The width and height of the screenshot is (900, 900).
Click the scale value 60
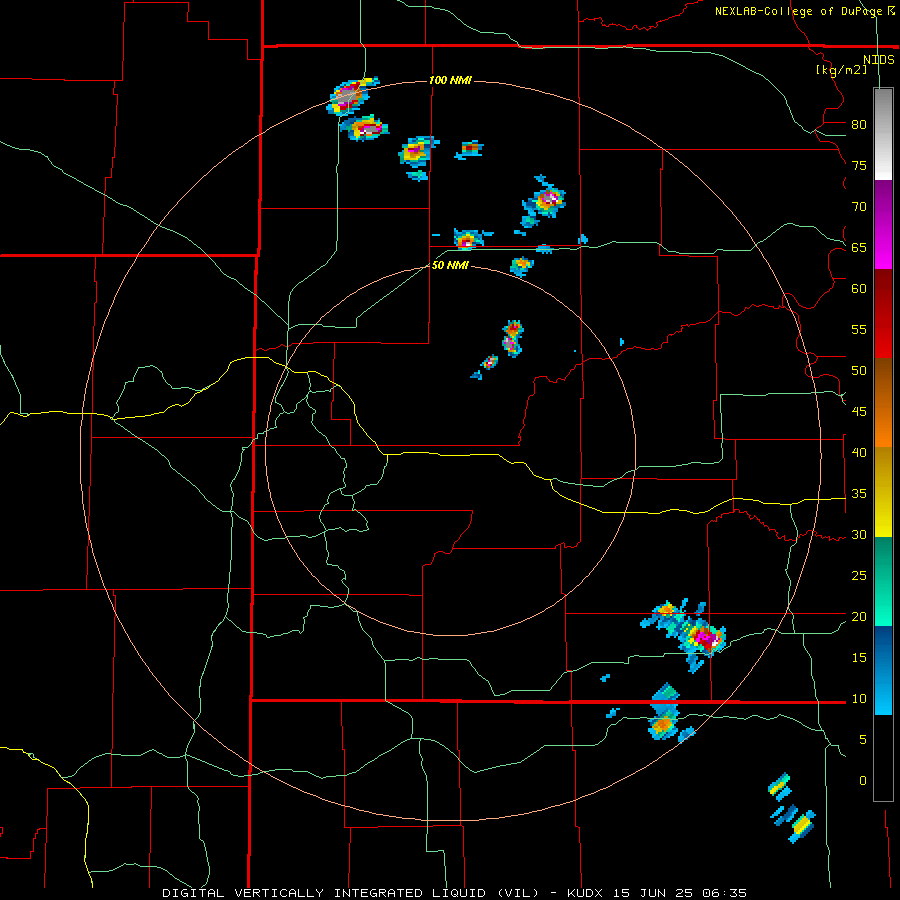[859, 289]
